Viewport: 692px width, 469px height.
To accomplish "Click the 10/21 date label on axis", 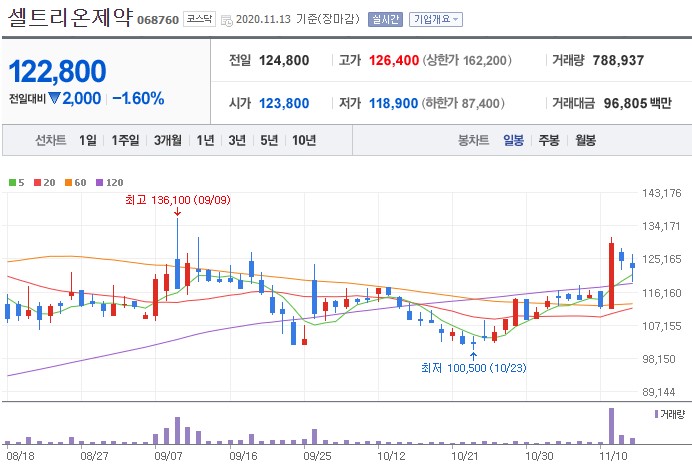I will [x=465, y=456].
